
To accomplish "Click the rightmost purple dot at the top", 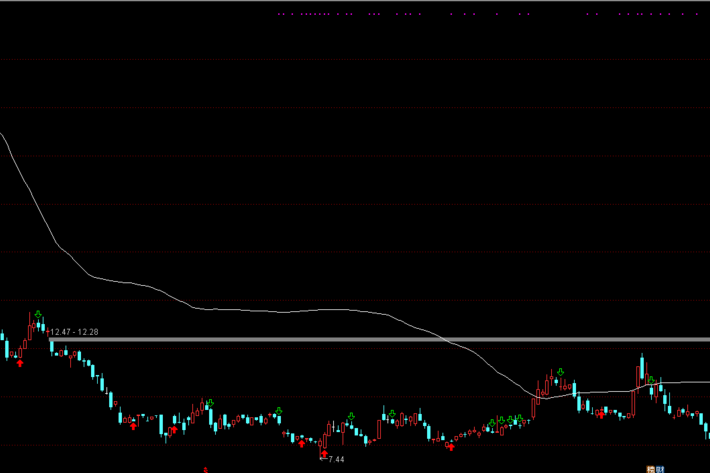I will (x=697, y=15).
